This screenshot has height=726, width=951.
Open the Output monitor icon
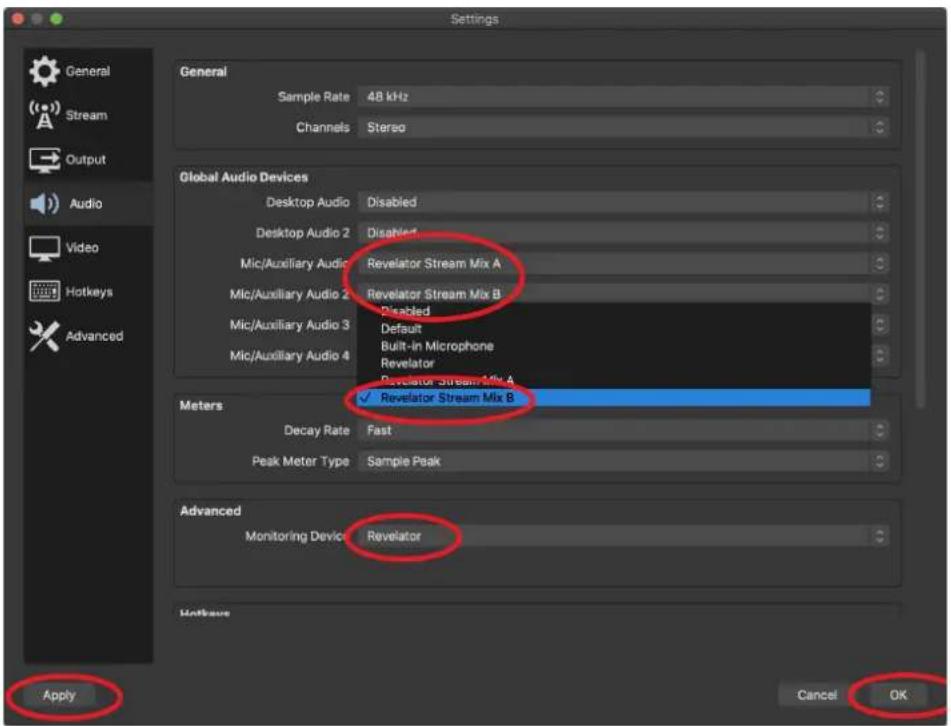[x=44, y=160]
